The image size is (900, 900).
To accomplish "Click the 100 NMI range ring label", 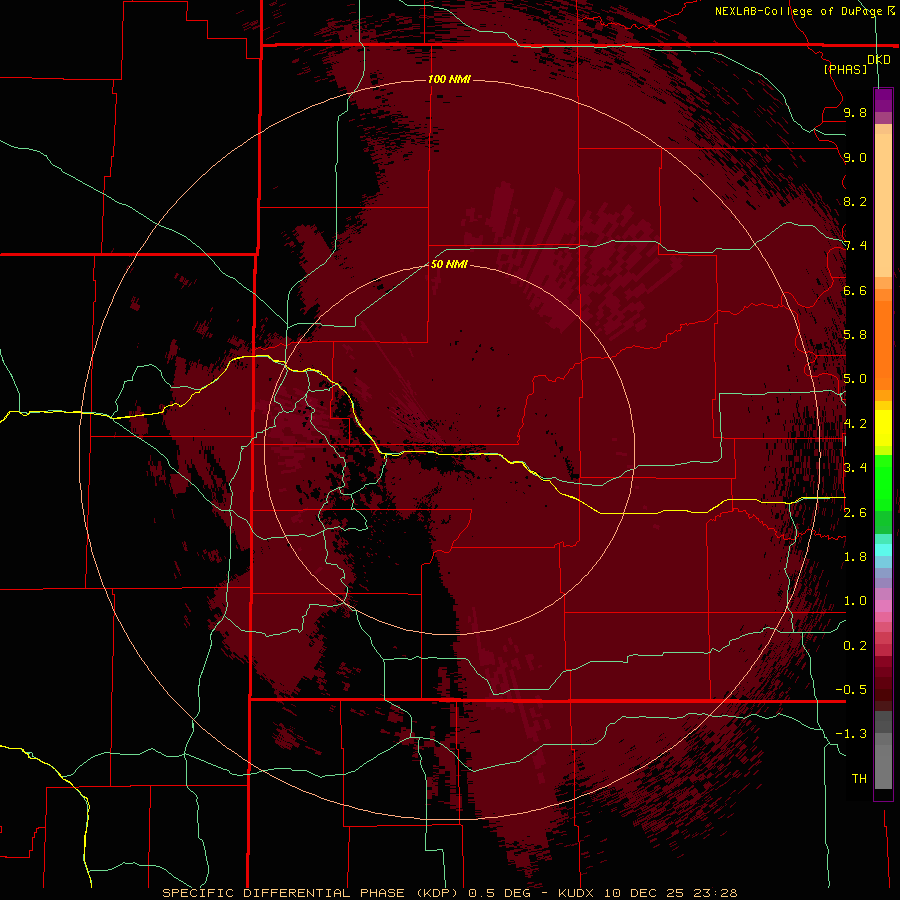I will coord(449,79).
